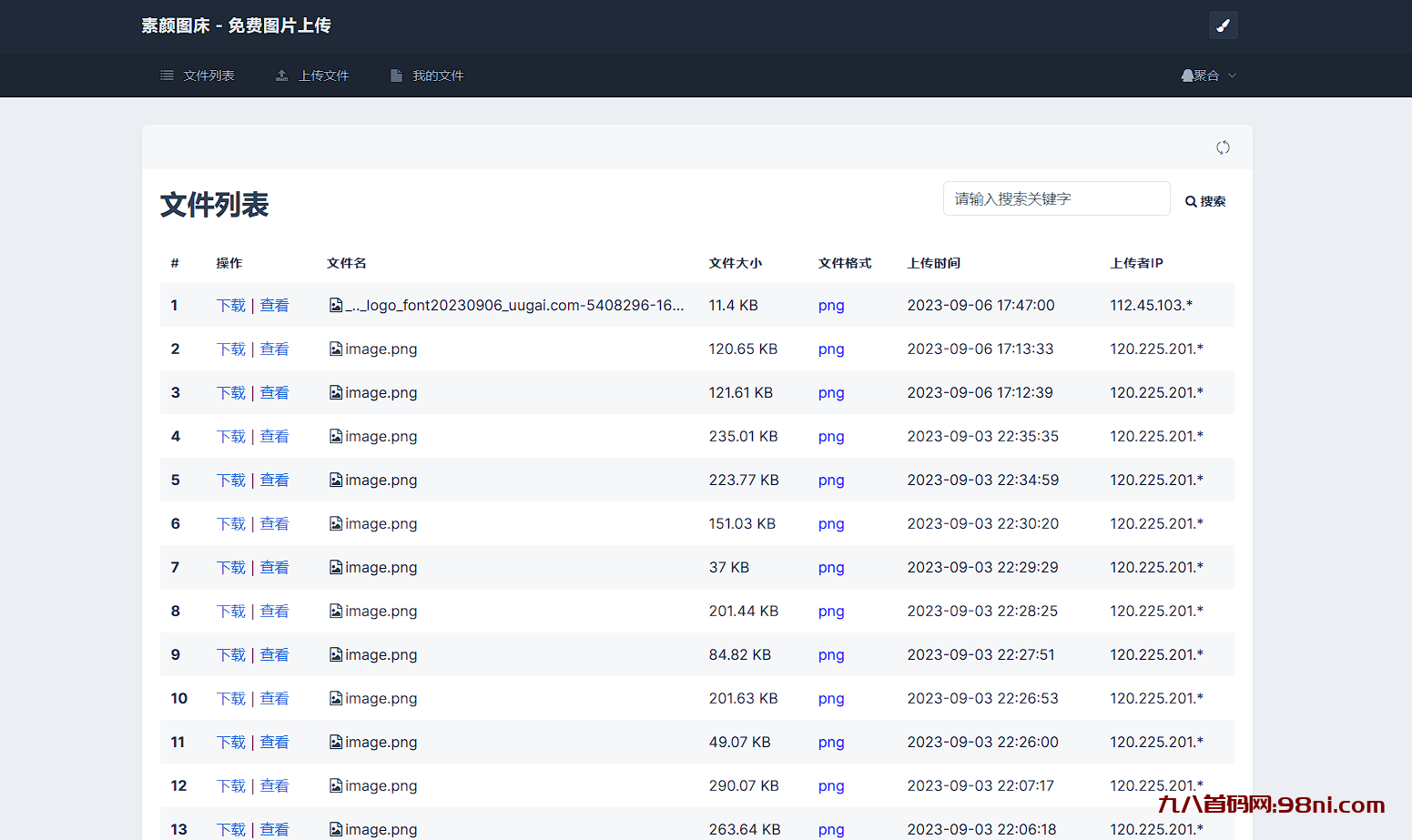Viewport: 1412px width, 840px height.
Task: Open the 文件列表 navigation tab
Action: [198, 76]
